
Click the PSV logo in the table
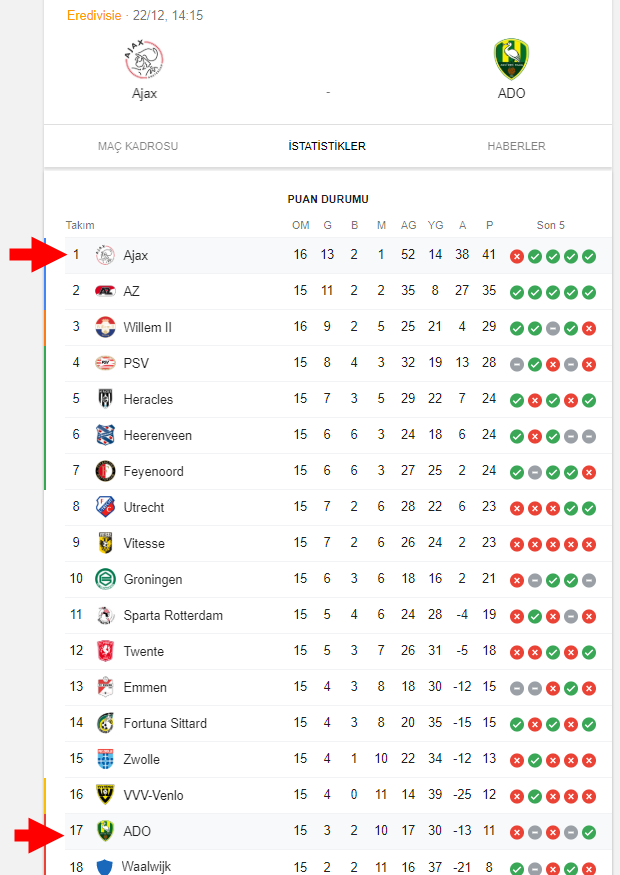pyautogui.click(x=105, y=363)
